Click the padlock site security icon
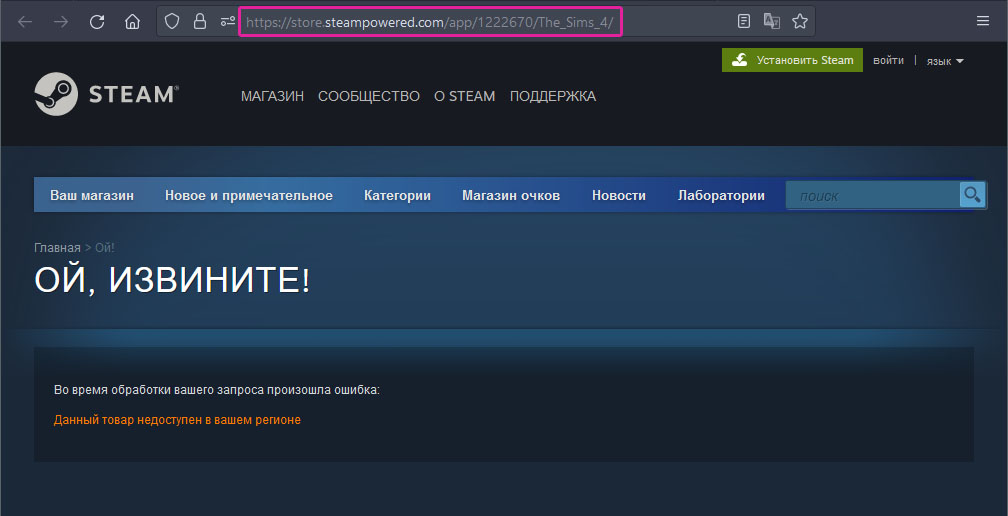Viewport: 1008px width, 516px height. click(199, 21)
